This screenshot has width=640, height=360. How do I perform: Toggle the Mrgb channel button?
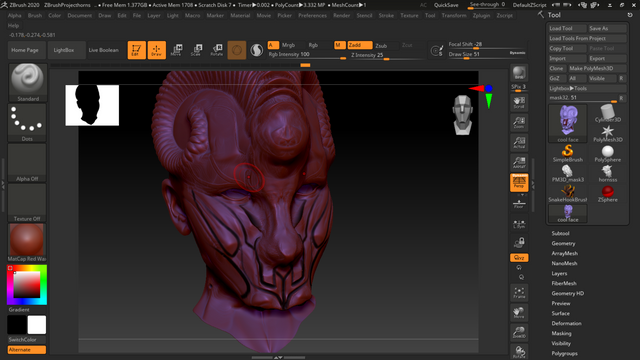288,45
